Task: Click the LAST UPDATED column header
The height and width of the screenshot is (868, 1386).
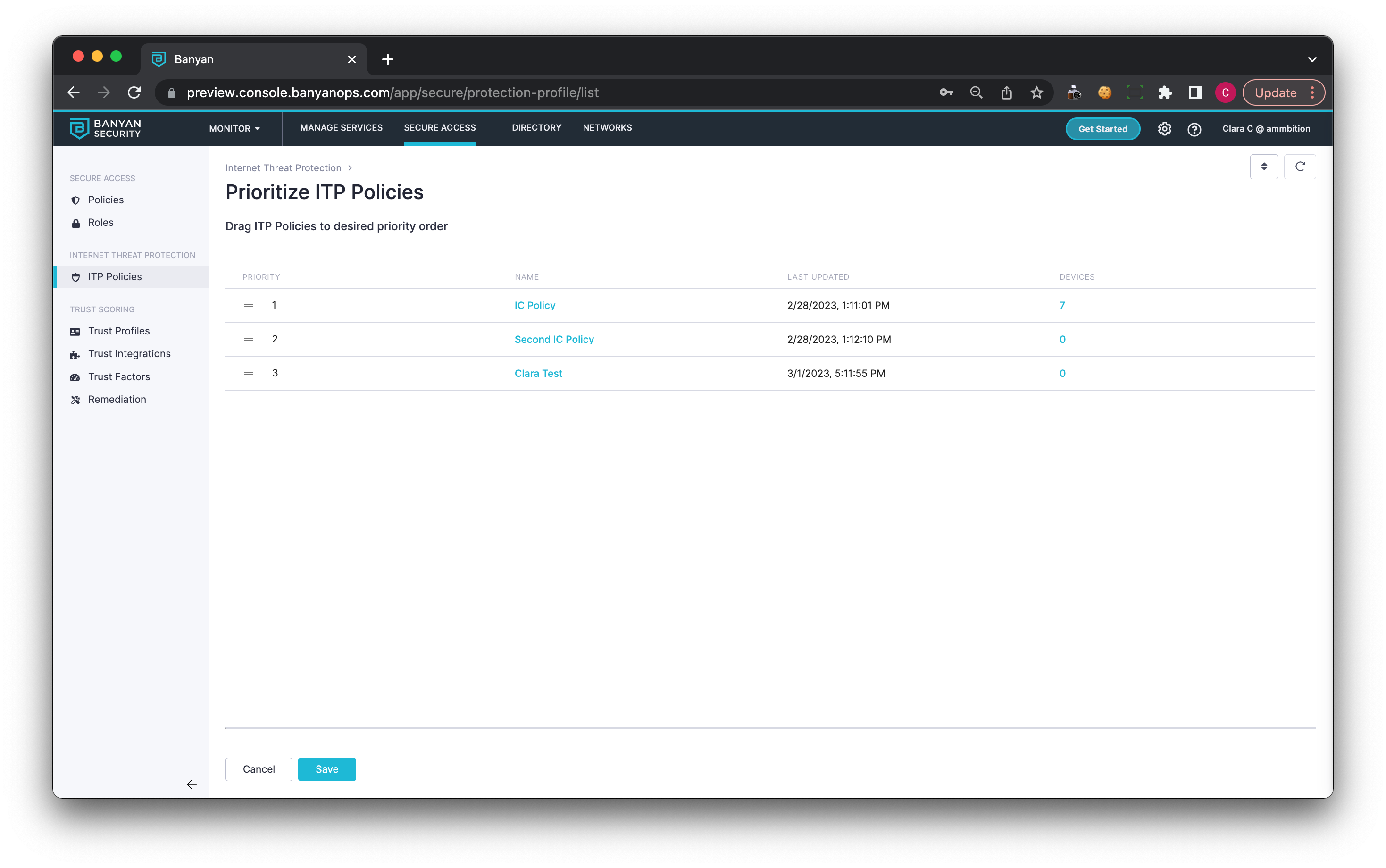Action: tap(818, 277)
